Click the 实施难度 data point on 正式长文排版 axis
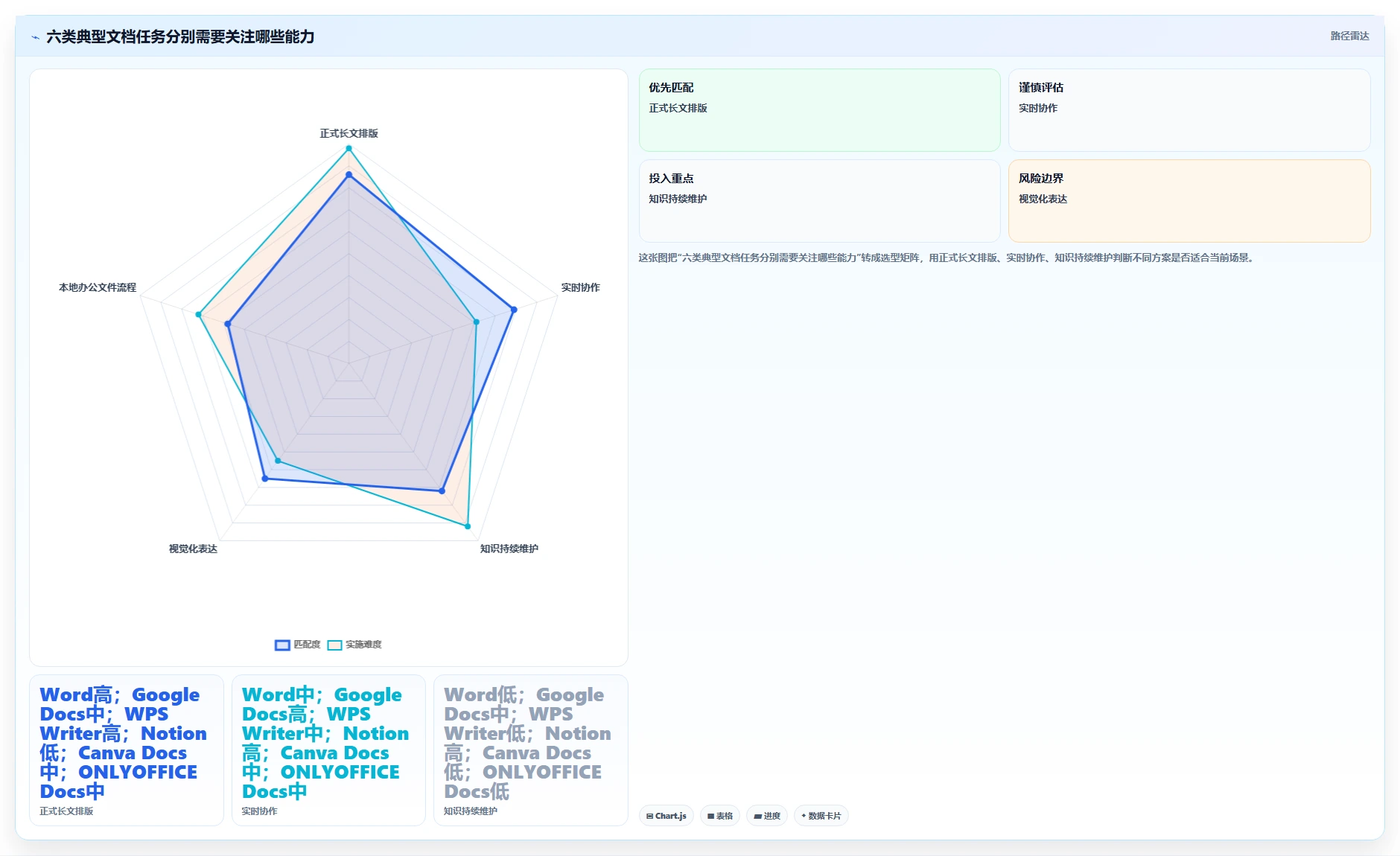The width and height of the screenshot is (1400, 856). pyautogui.click(x=349, y=149)
